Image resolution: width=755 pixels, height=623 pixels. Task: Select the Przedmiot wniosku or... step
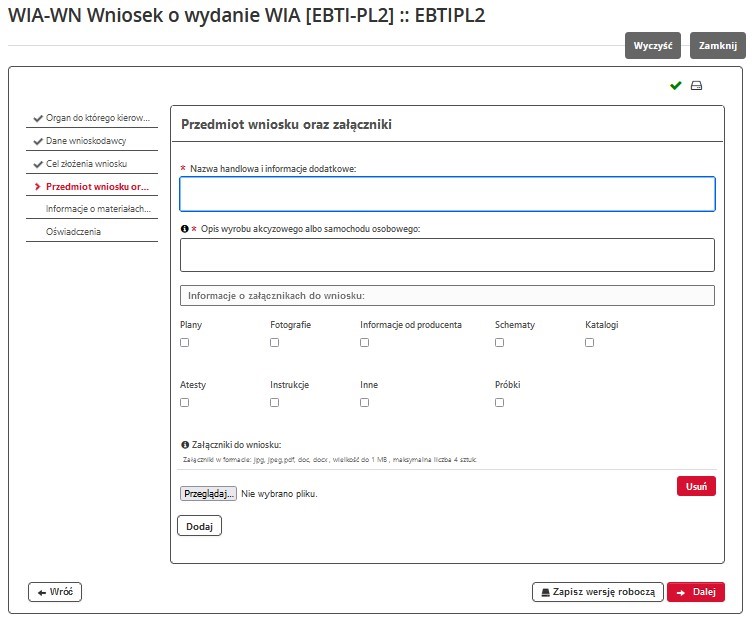pyautogui.click(x=92, y=186)
